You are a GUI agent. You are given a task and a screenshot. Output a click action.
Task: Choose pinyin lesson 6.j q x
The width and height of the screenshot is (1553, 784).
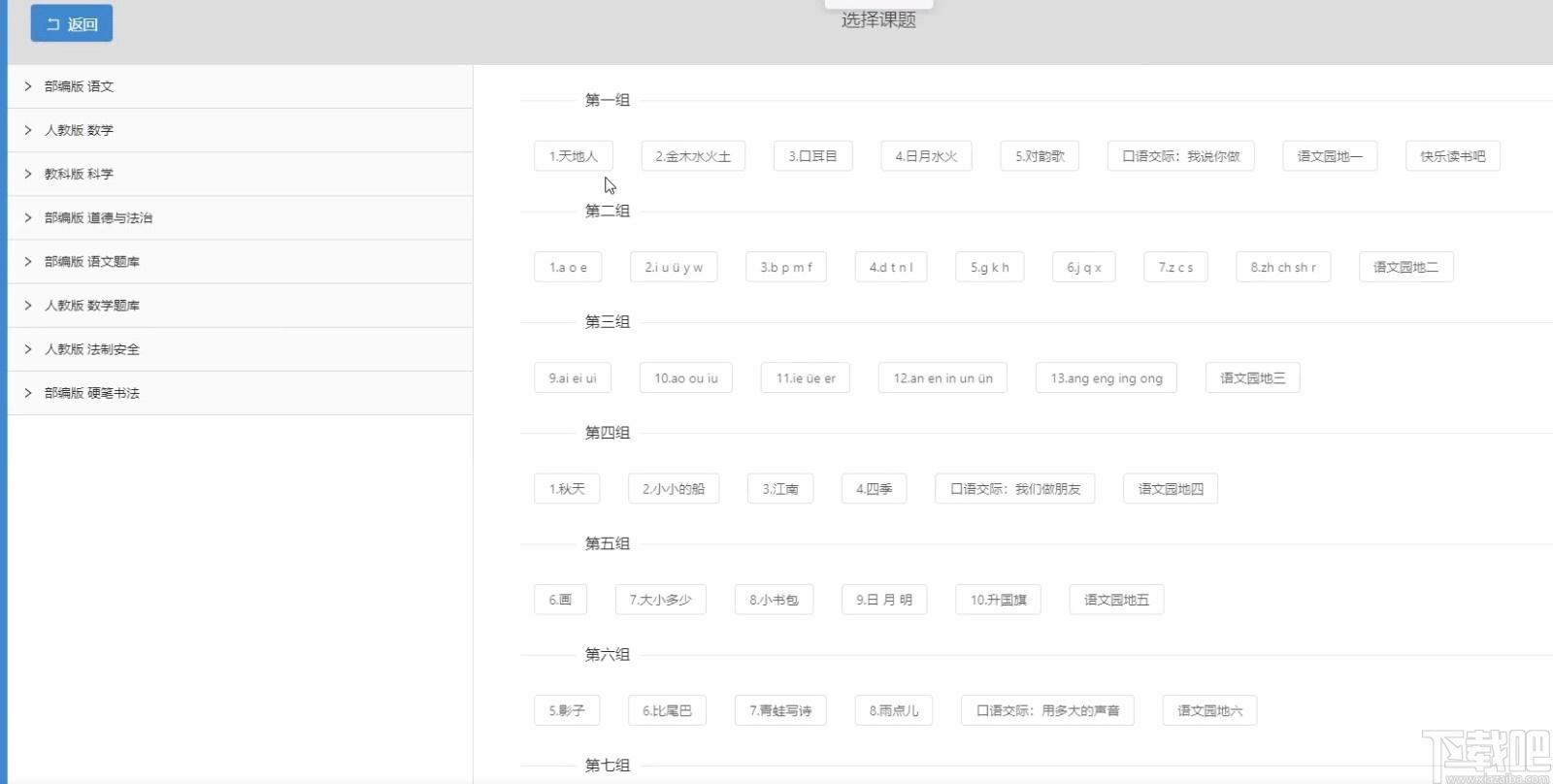click(x=1084, y=267)
